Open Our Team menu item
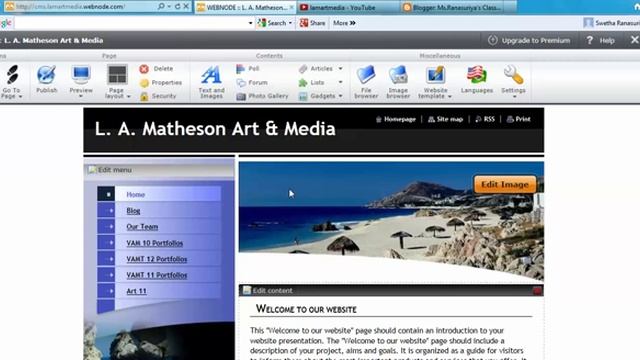 (x=142, y=227)
